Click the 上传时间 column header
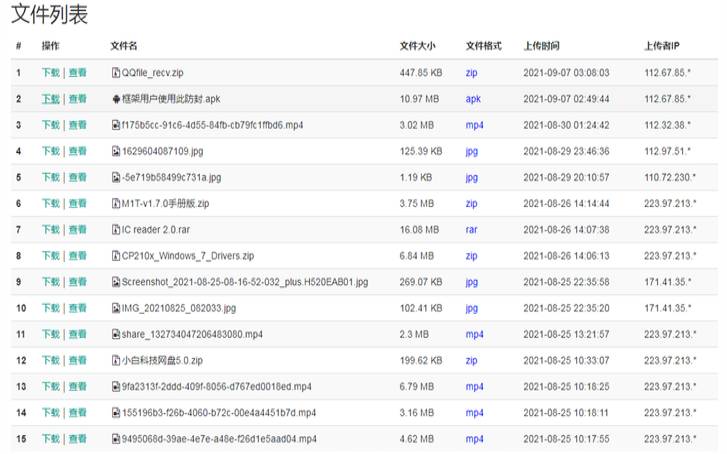Image resolution: width=727 pixels, height=454 pixels. (x=542, y=45)
